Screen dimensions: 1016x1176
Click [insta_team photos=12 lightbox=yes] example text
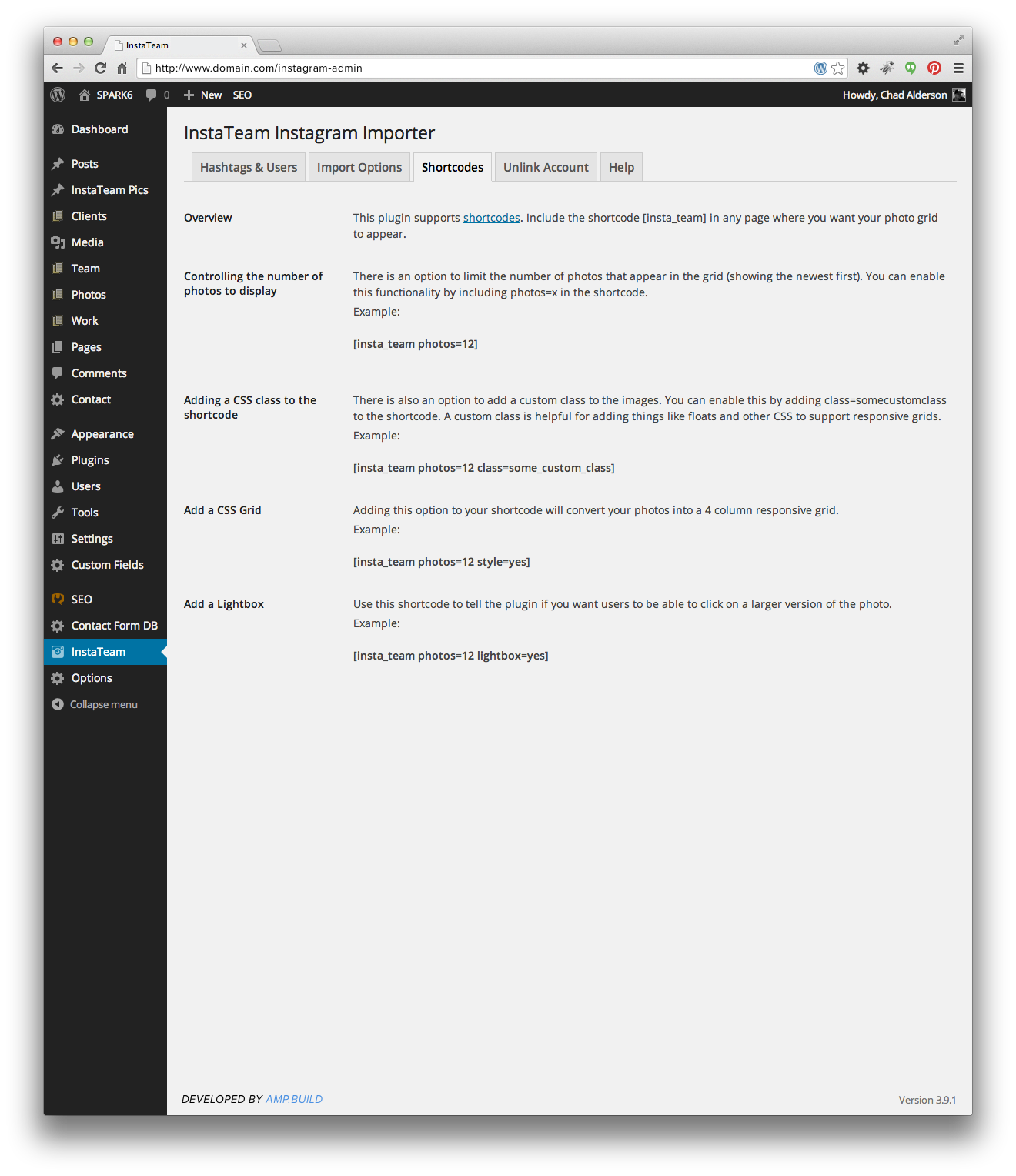coord(451,656)
